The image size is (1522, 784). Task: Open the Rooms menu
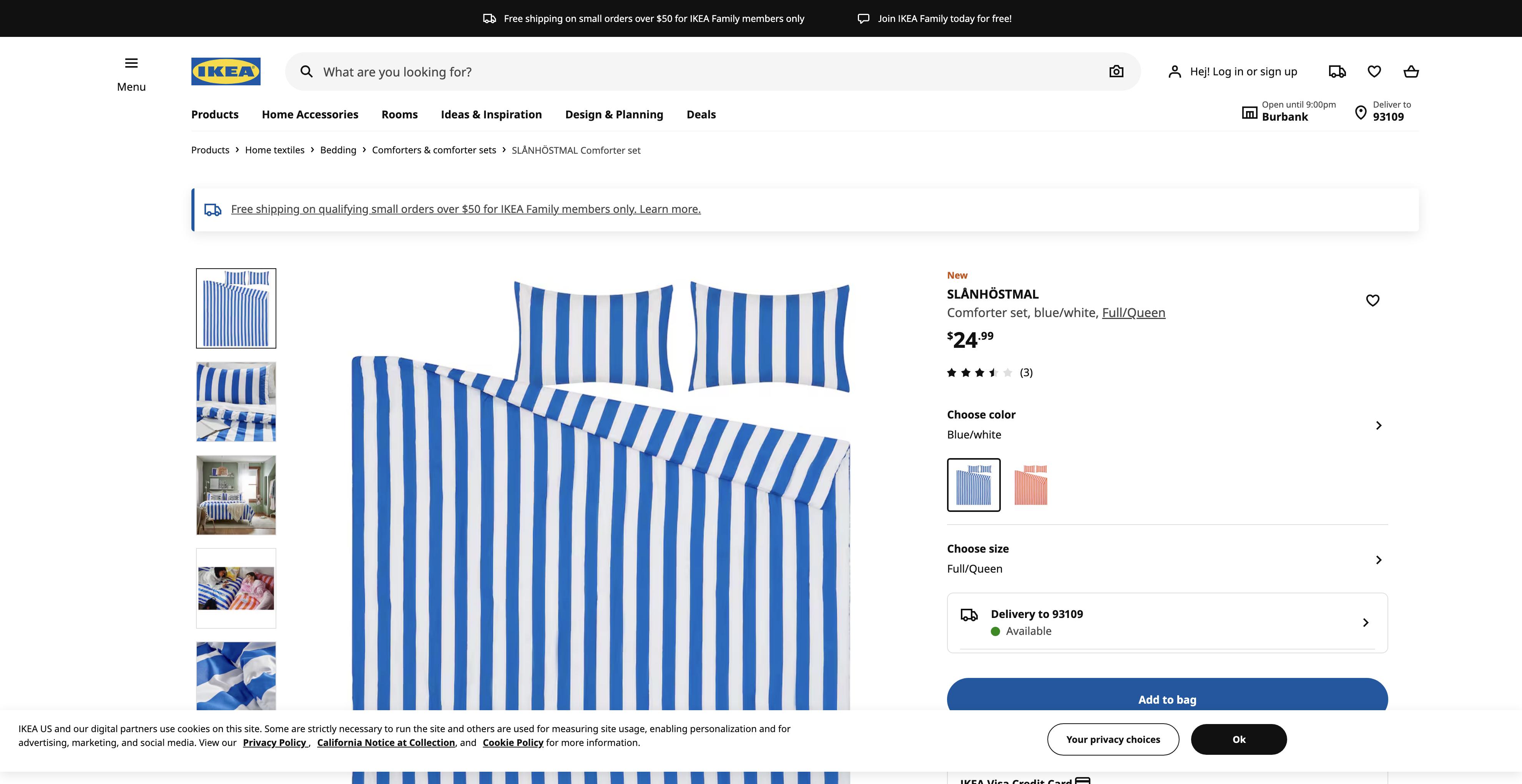pyautogui.click(x=399, y=114)
